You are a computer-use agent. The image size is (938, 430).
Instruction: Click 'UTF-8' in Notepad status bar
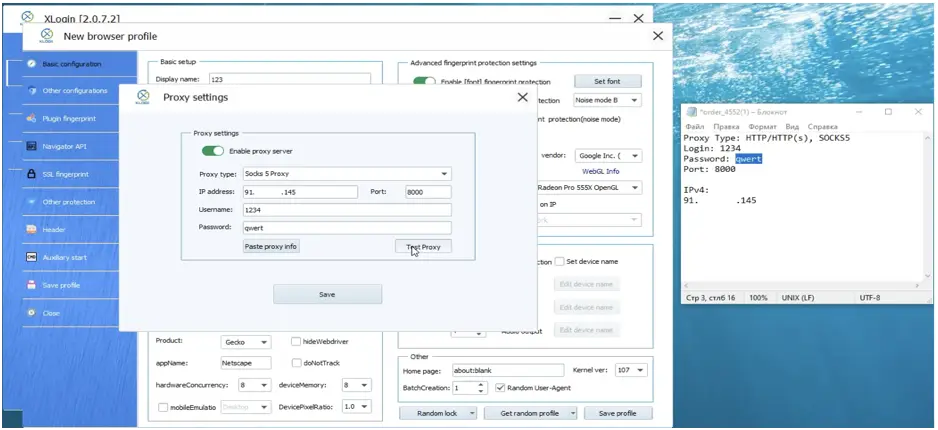pos(871,297)
